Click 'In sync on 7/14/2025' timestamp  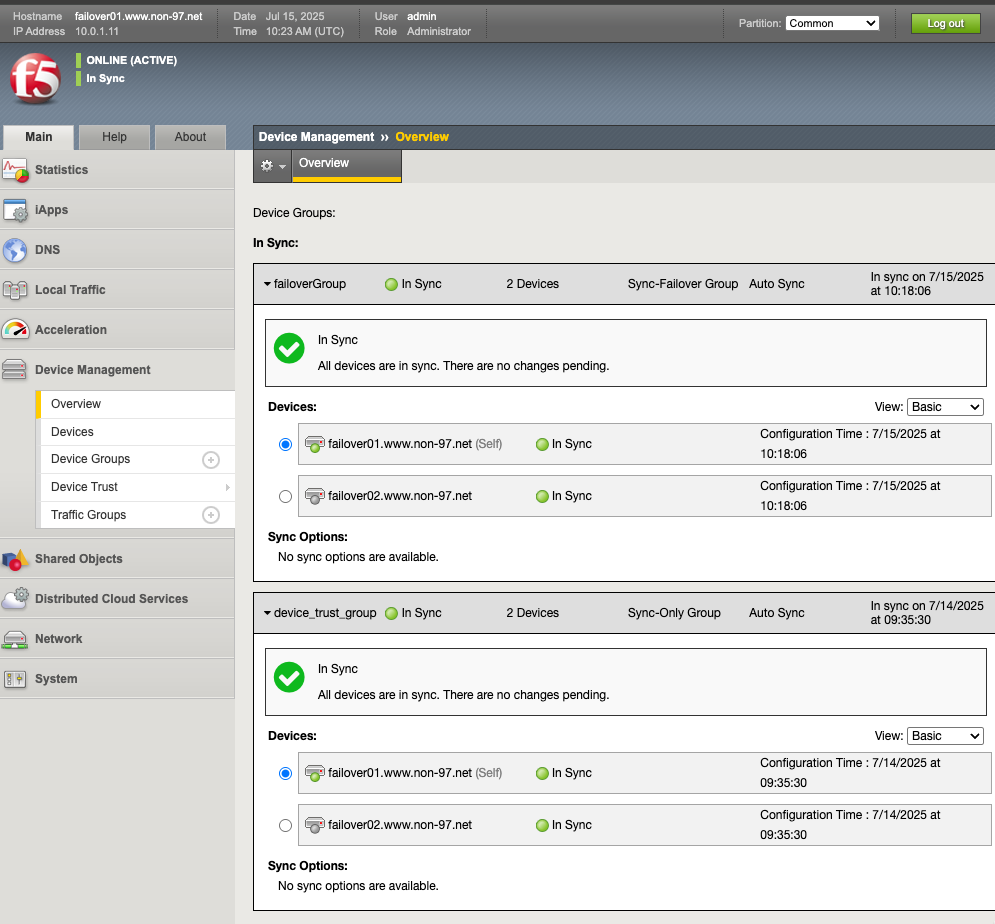pos(927,613)
